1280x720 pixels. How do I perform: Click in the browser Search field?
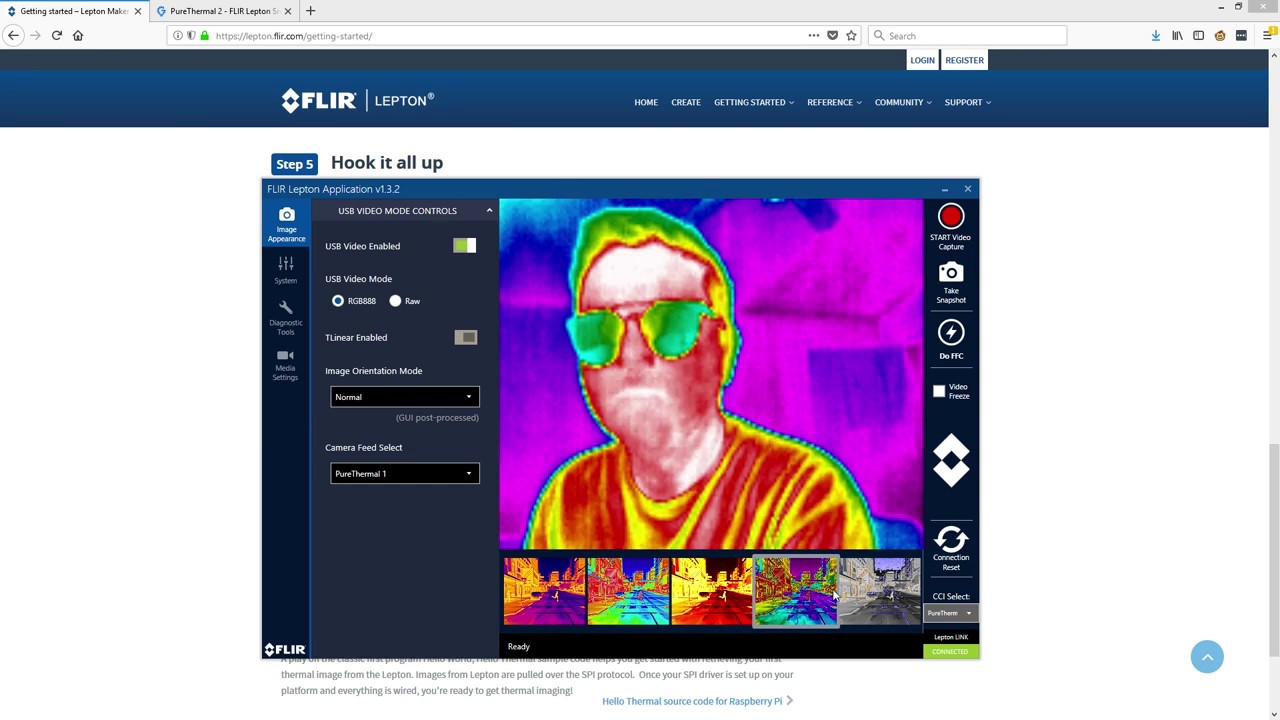click(x=967, y=35)
